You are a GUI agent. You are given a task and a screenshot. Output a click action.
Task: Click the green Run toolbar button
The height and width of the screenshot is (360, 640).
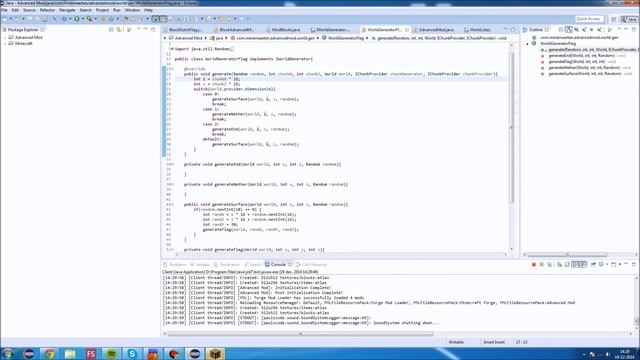click(x=76, y=19)
